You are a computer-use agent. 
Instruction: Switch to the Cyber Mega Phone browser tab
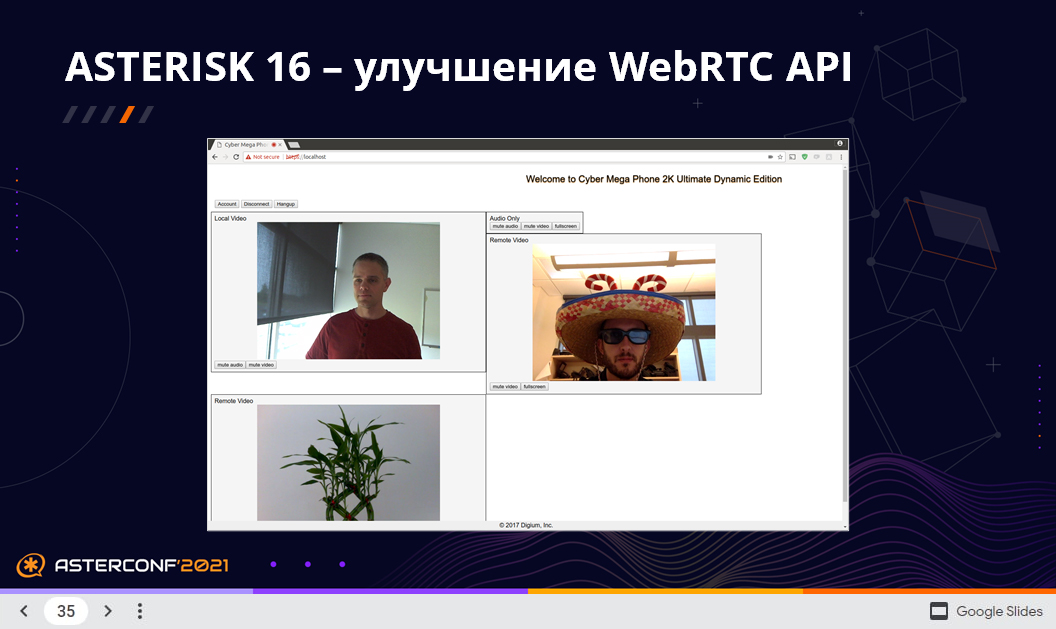pyautogui.click(x=243, y=143)
